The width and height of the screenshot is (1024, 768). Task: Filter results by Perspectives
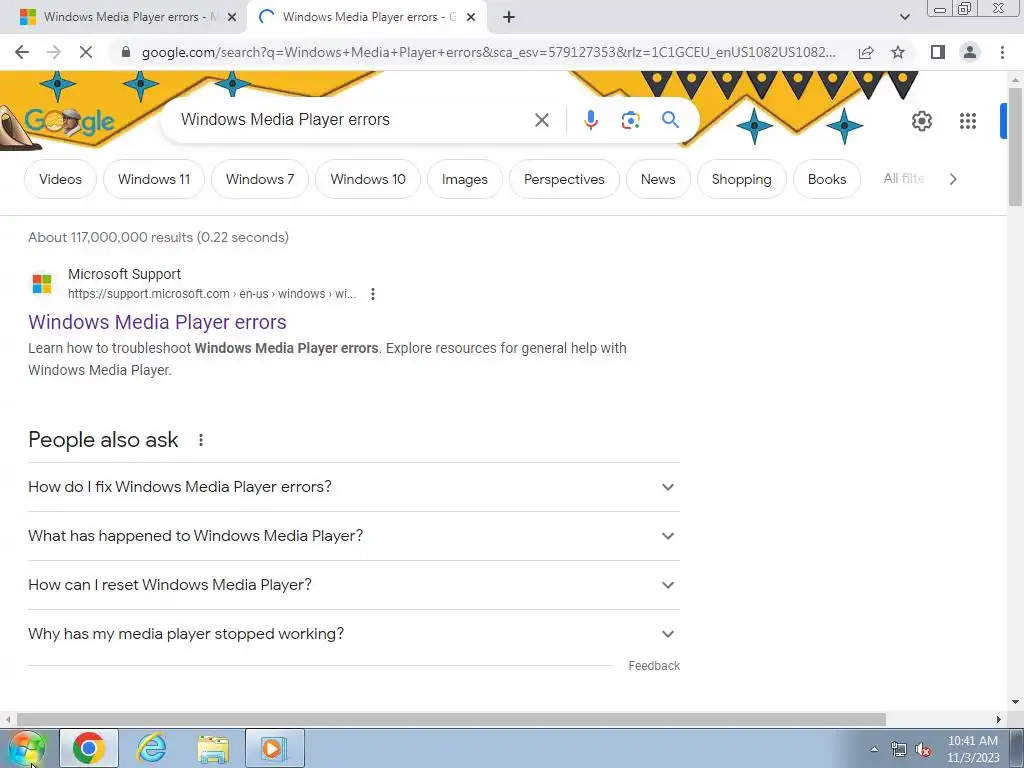[x=564, y=179]
